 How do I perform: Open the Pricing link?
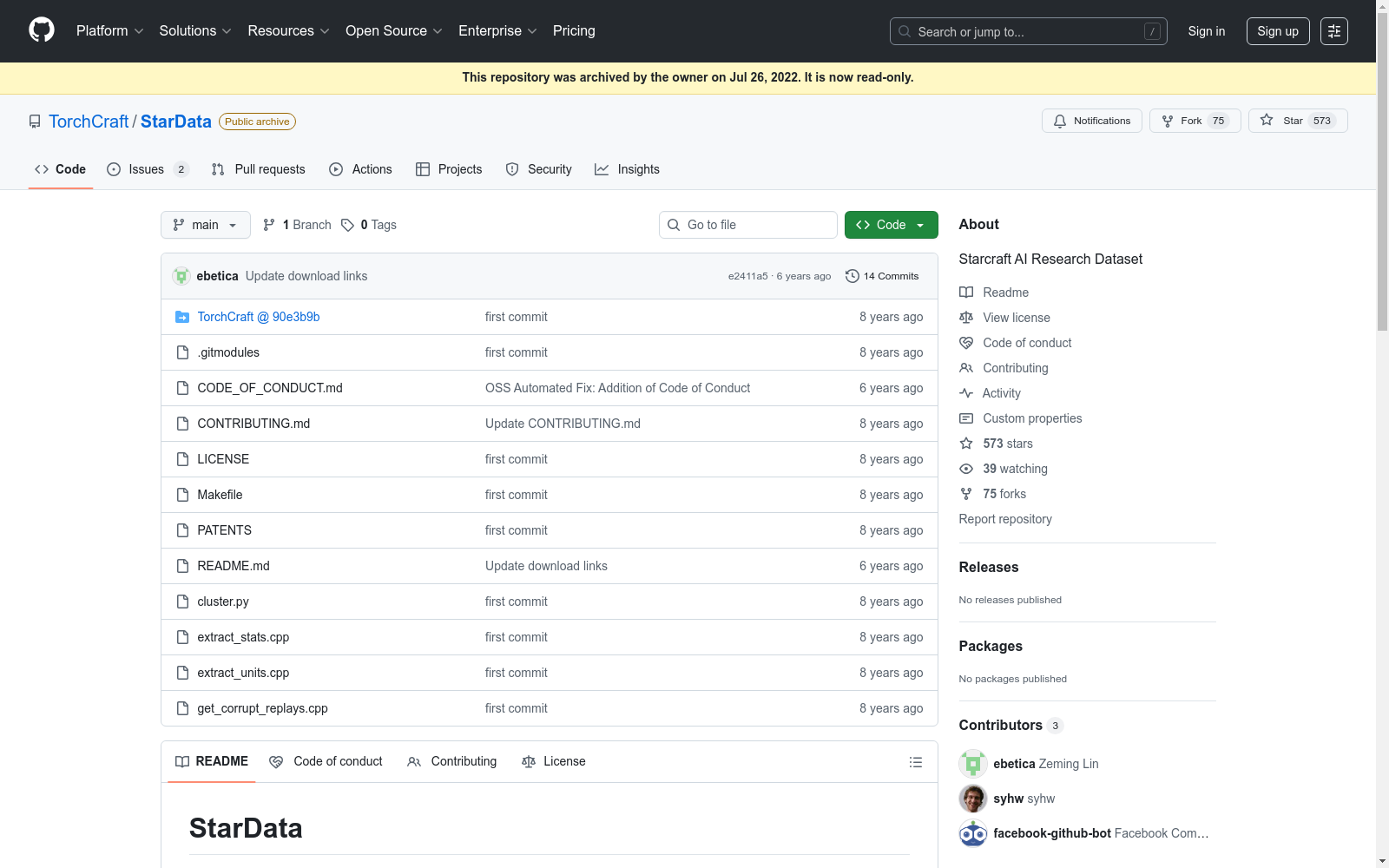pyautogui.click(x=574, y=31)
